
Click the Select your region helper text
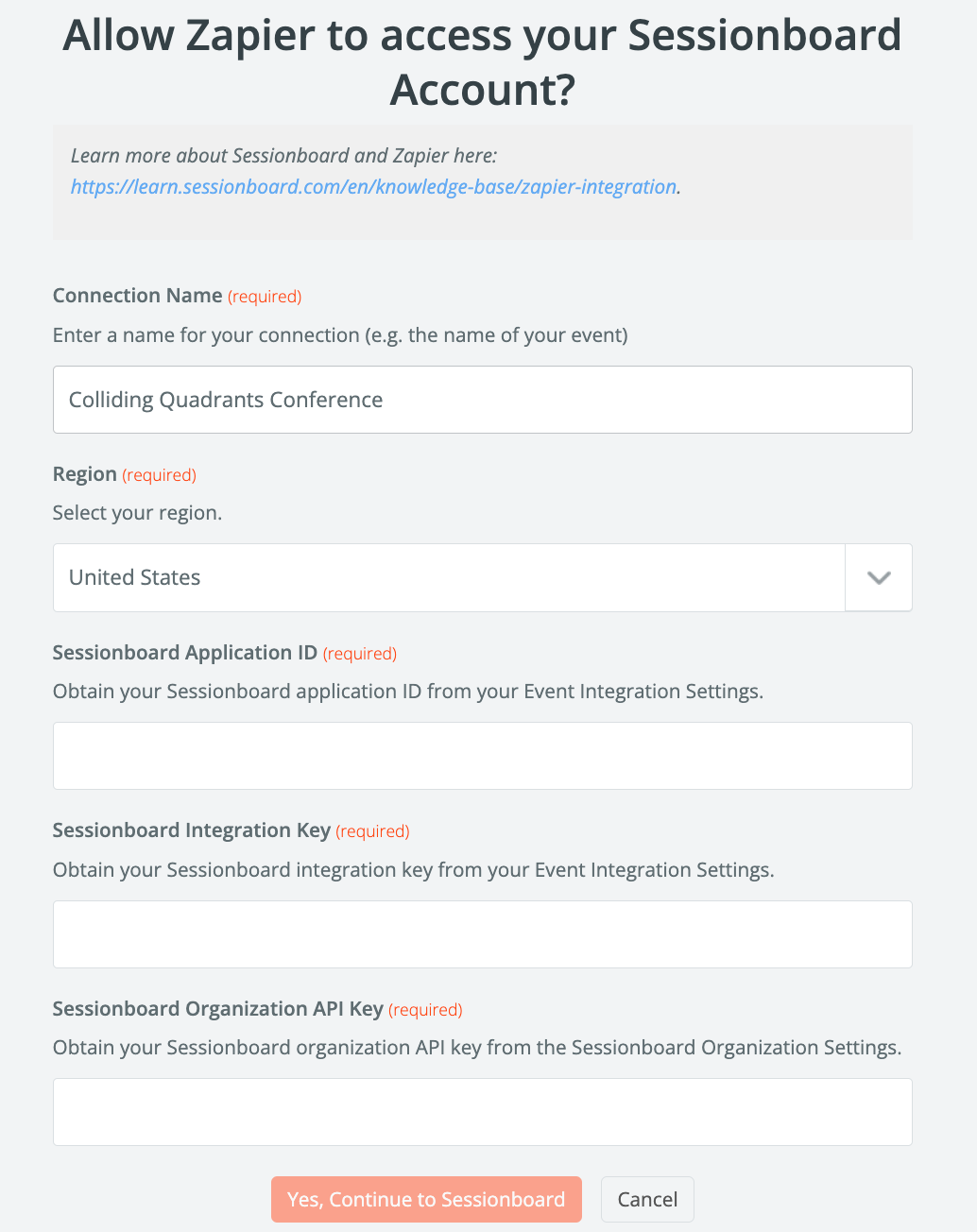tap(137, 512)
